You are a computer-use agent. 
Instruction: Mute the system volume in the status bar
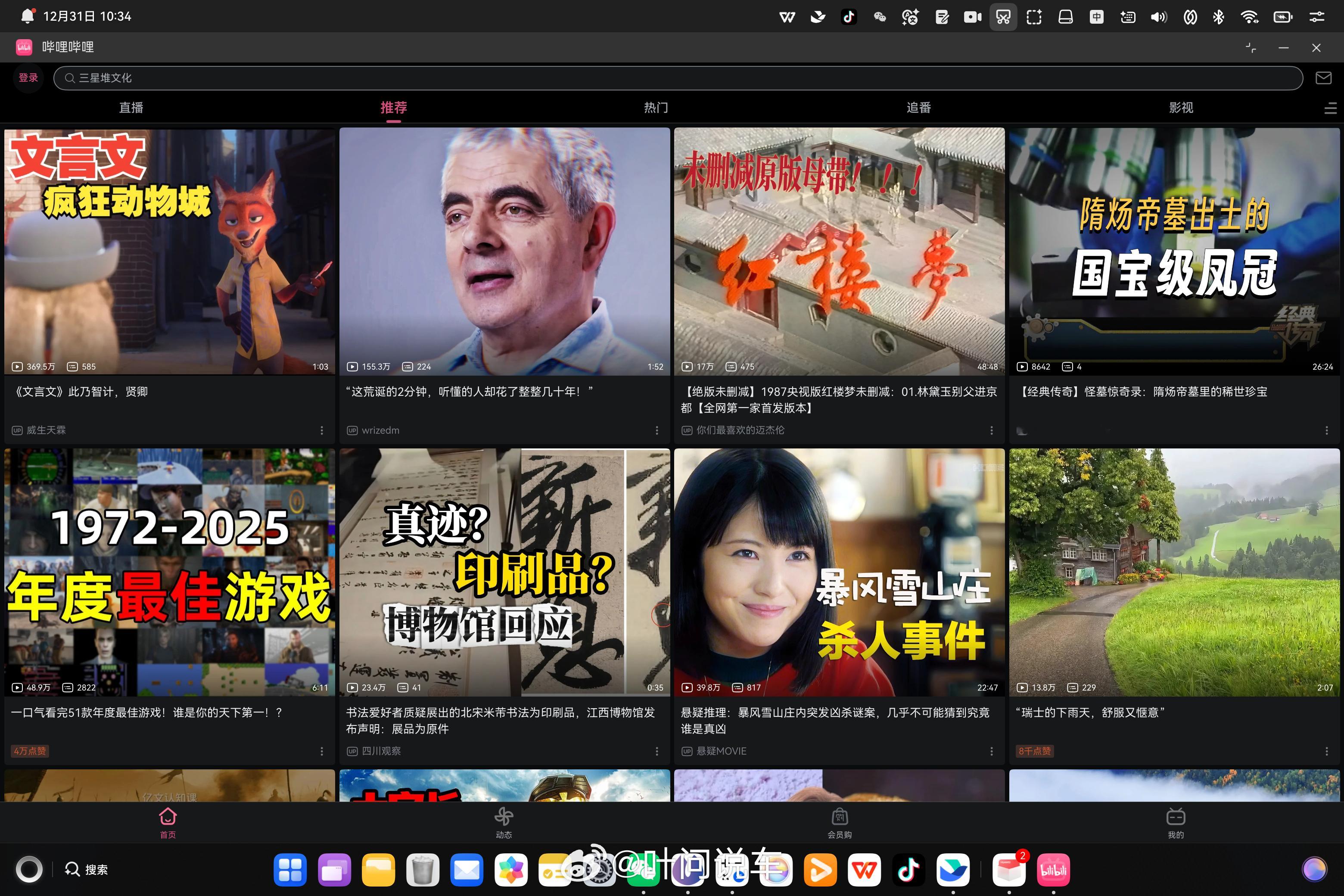coord(1158,16)
